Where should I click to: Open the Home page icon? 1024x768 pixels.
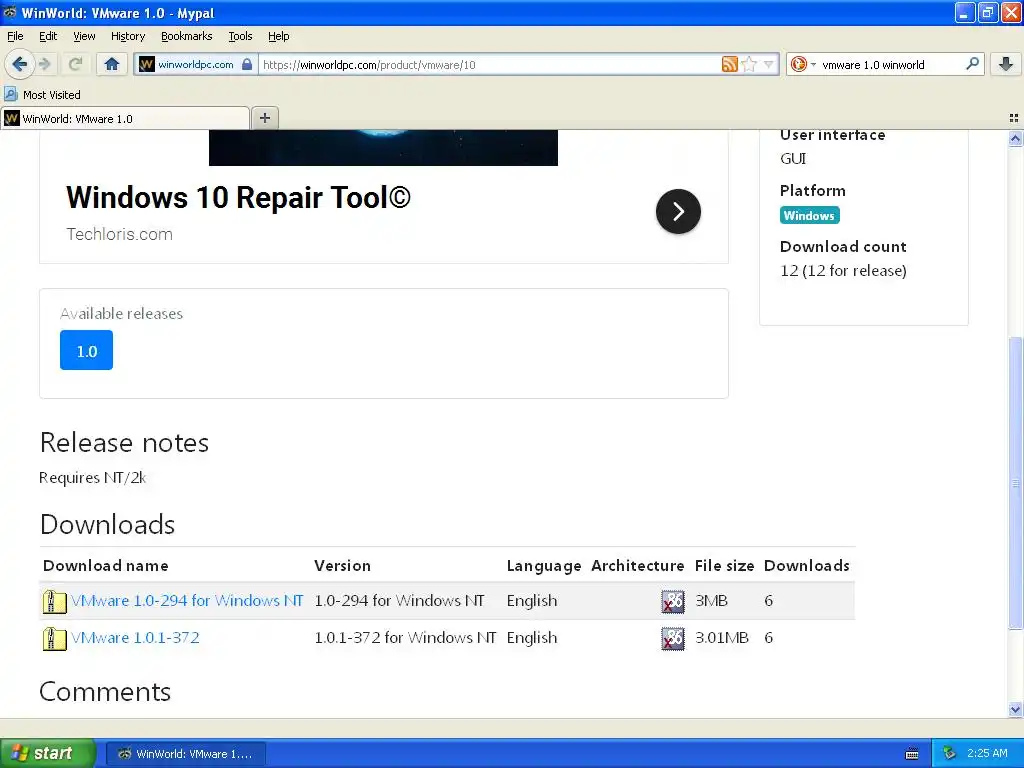point(112,64)
